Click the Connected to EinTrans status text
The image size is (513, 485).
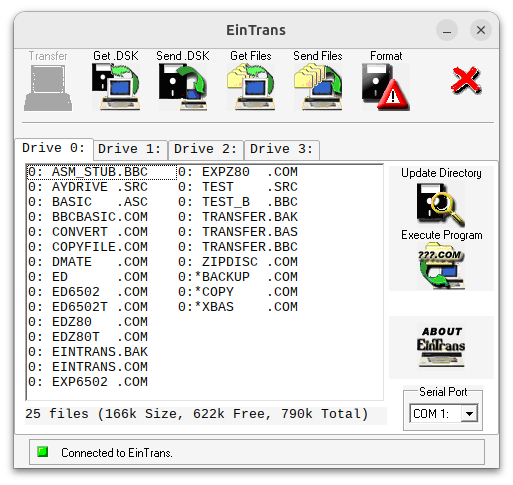(x=117, y=453)
